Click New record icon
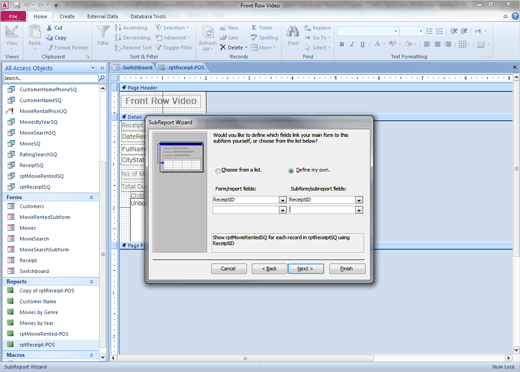 [229, 28]
